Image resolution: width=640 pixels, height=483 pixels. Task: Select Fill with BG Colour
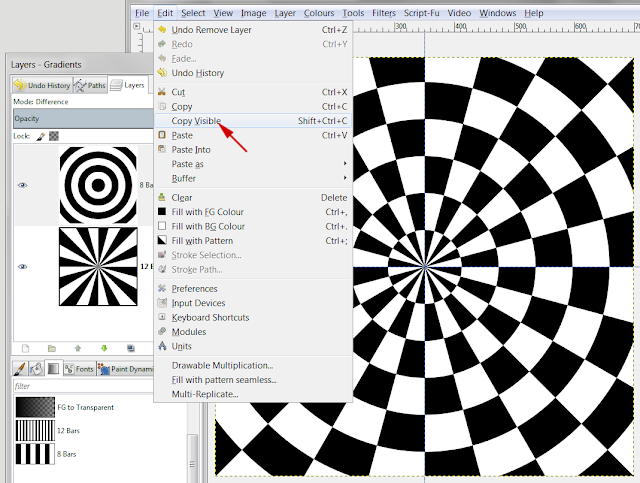(x=253, y=226)
